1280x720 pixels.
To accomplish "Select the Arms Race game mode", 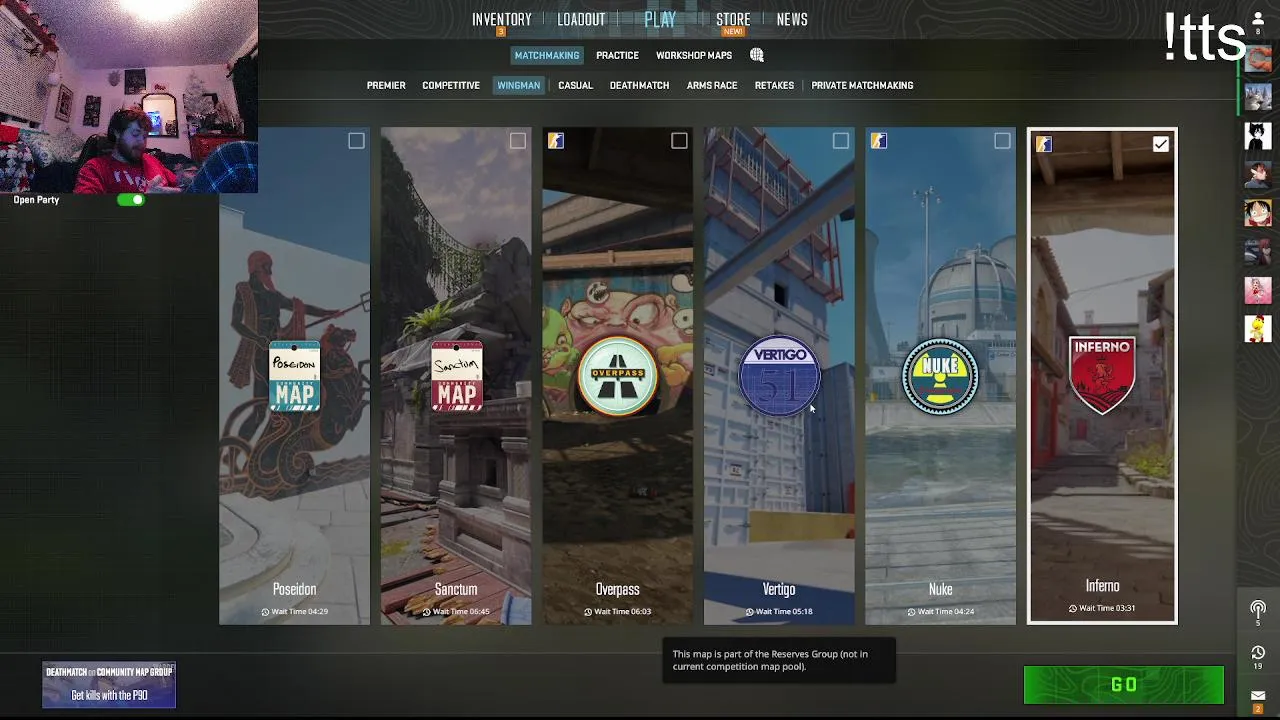I will [712, 85].
